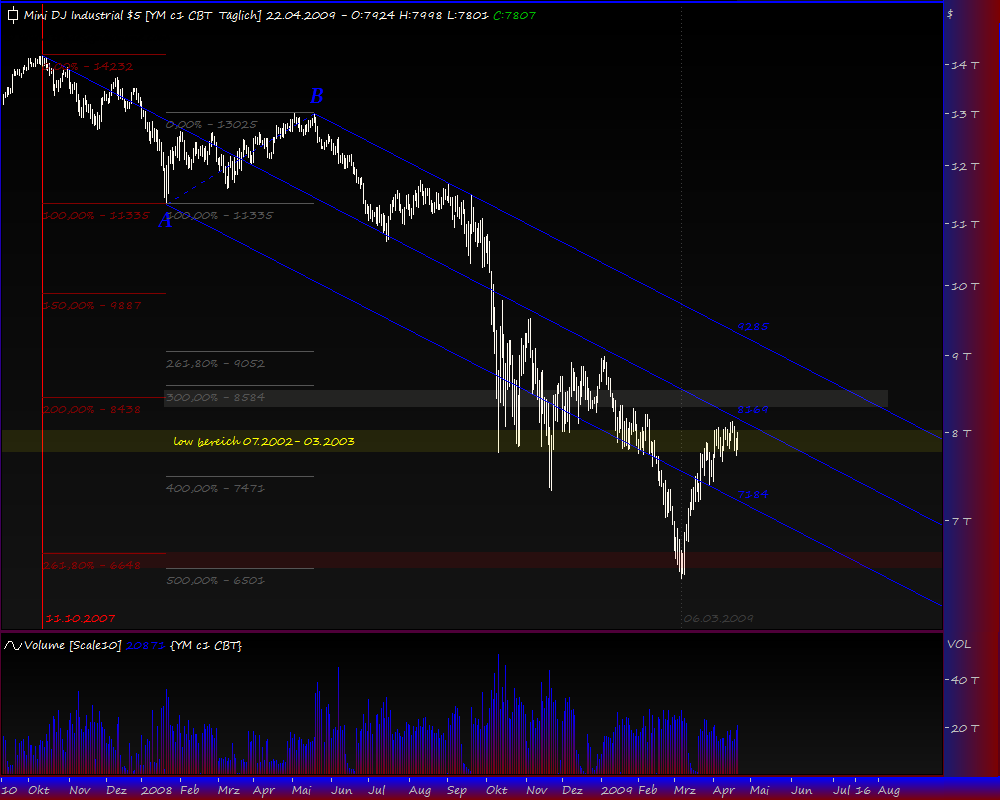Screen dimensions: 1000x800
Task: Click the gray label "300,00% - 8584"
Action: (x=216, y=397)
